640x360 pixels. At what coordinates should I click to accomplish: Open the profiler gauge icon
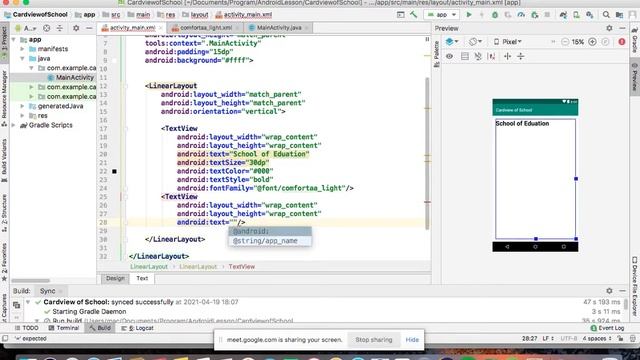point(521,15)
